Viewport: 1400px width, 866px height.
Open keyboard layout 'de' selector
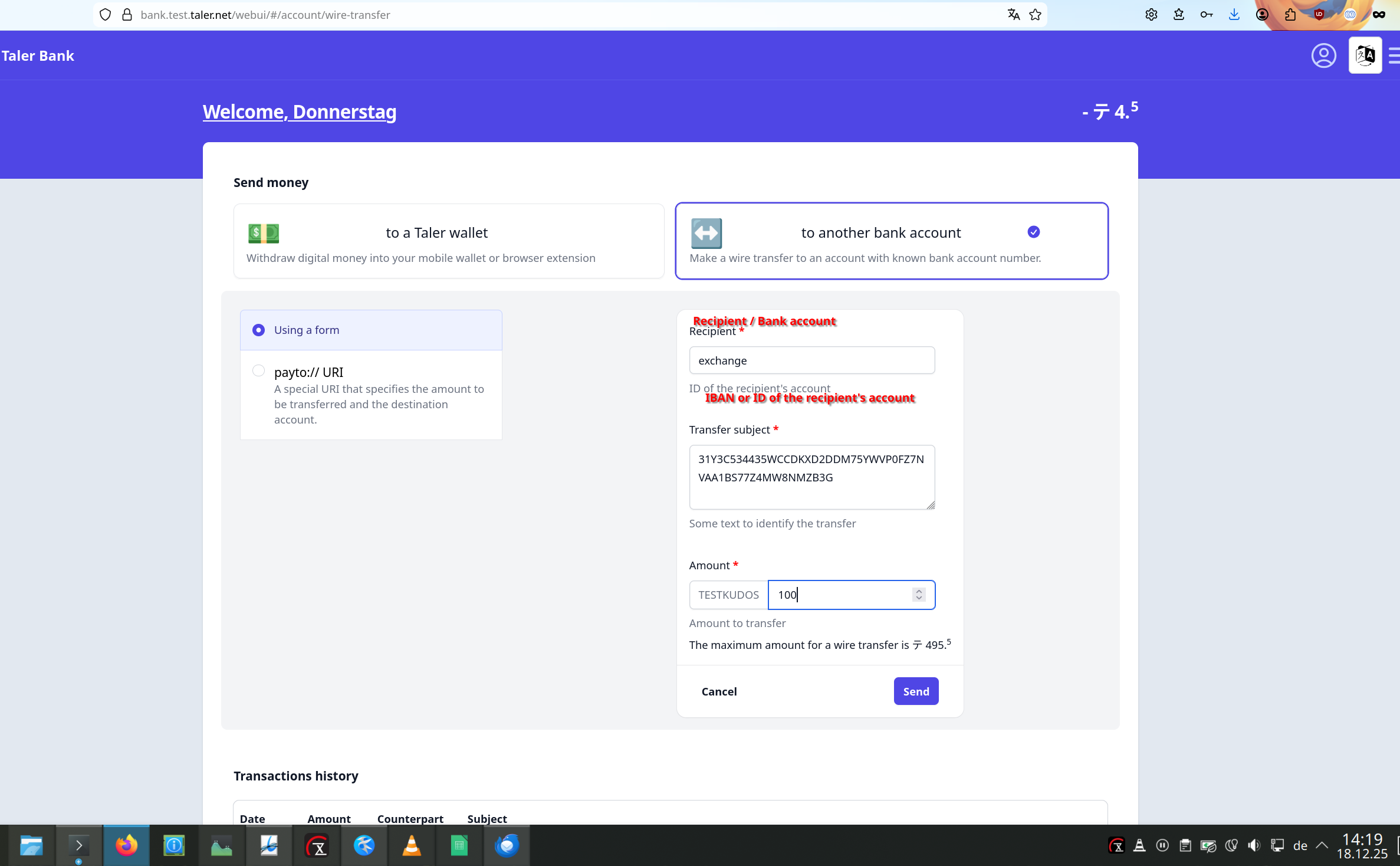(x=1300, y=845)
